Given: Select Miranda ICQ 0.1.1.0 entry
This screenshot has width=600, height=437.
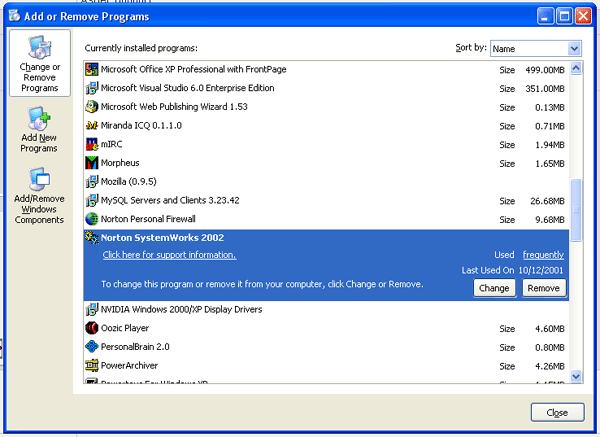Looking at the screenshot, I should (326, 126).
